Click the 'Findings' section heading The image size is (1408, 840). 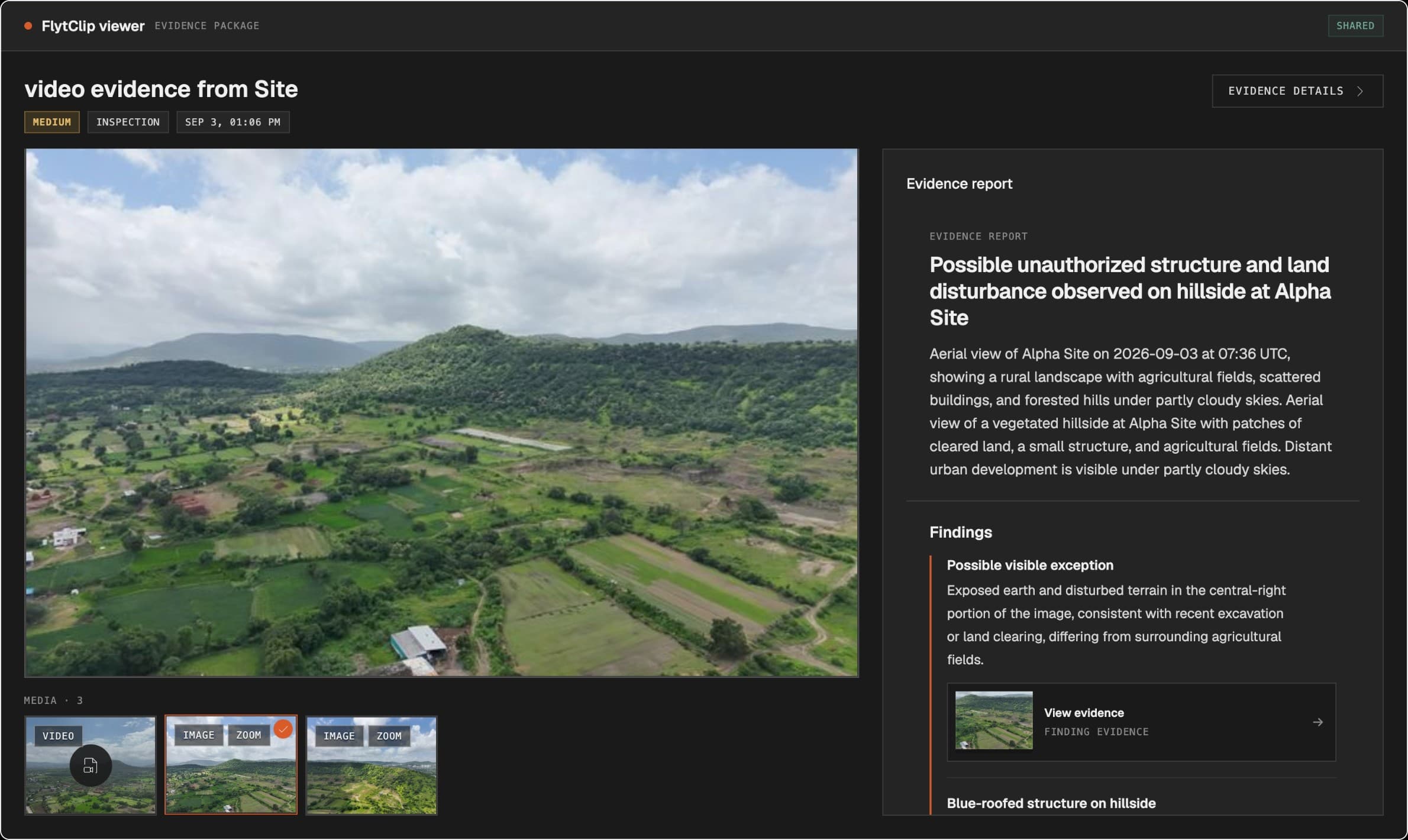tap(961, 532)
